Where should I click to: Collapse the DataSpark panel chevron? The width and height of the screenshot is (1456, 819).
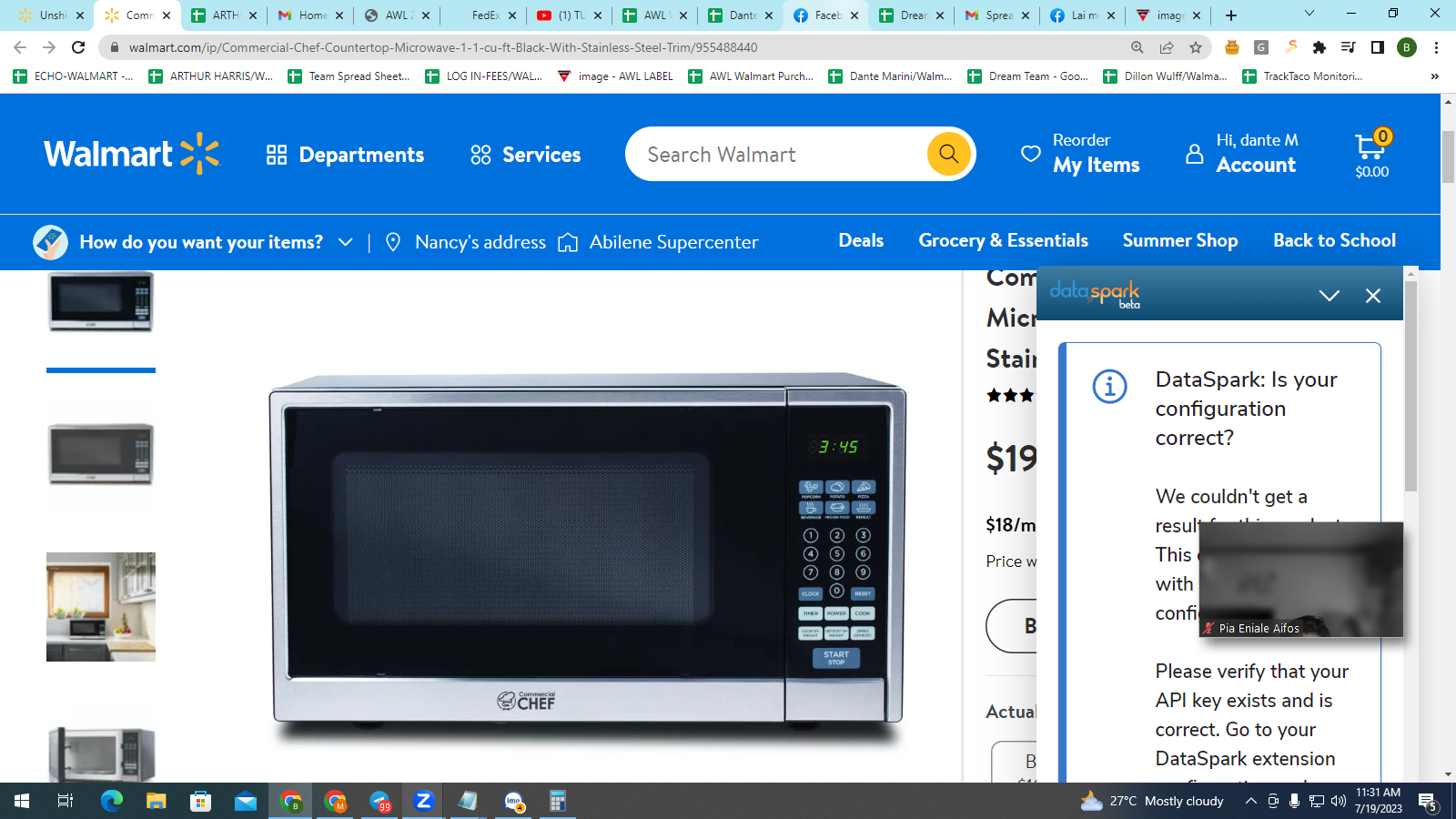pyautogui.click(x=1330, y=296)
